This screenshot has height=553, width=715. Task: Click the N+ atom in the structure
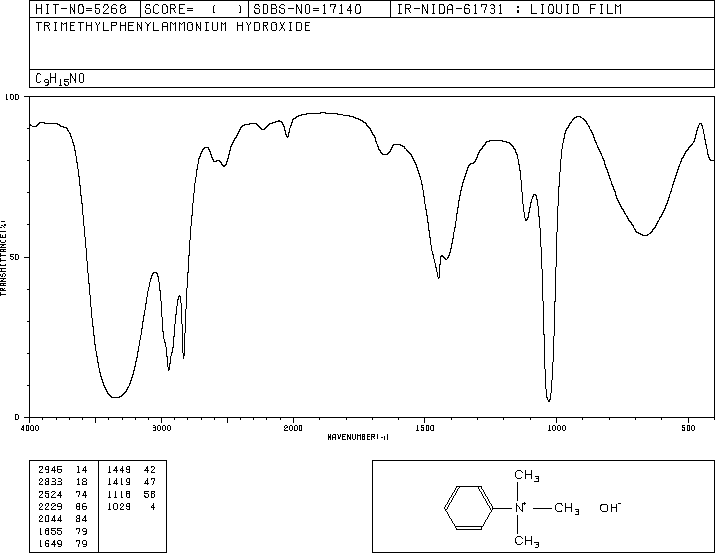[x=520, y=508]
